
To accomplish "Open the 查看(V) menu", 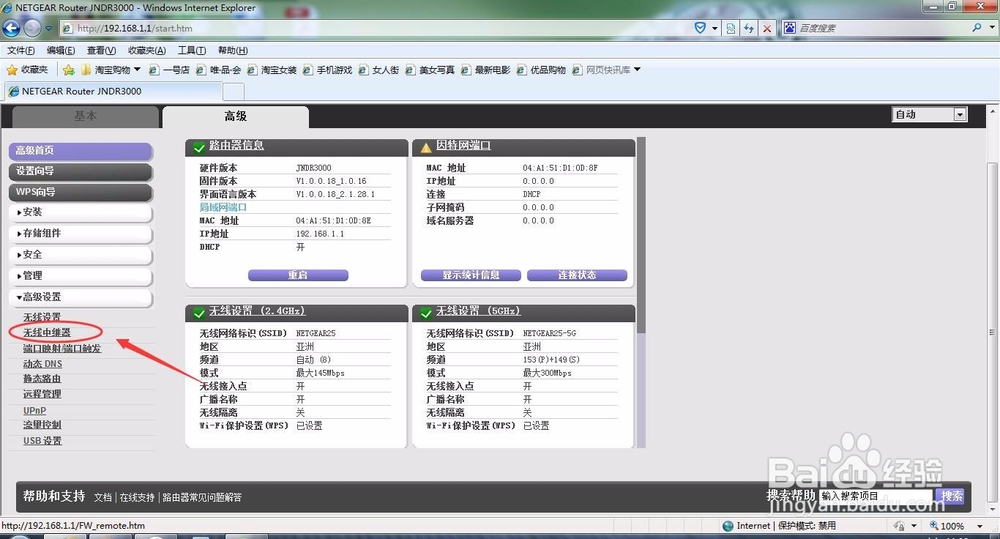I will click(x=101, y=50).
